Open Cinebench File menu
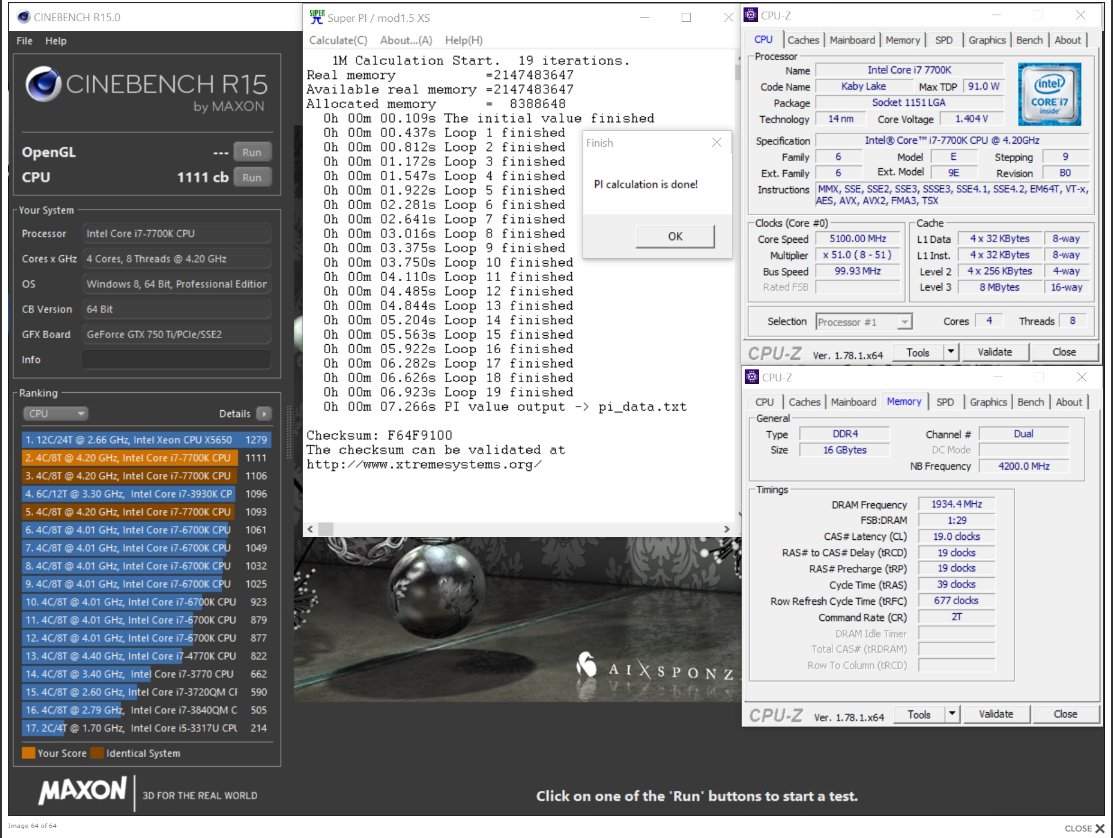The image size is (1113, 838). click(x=25, y=41)
